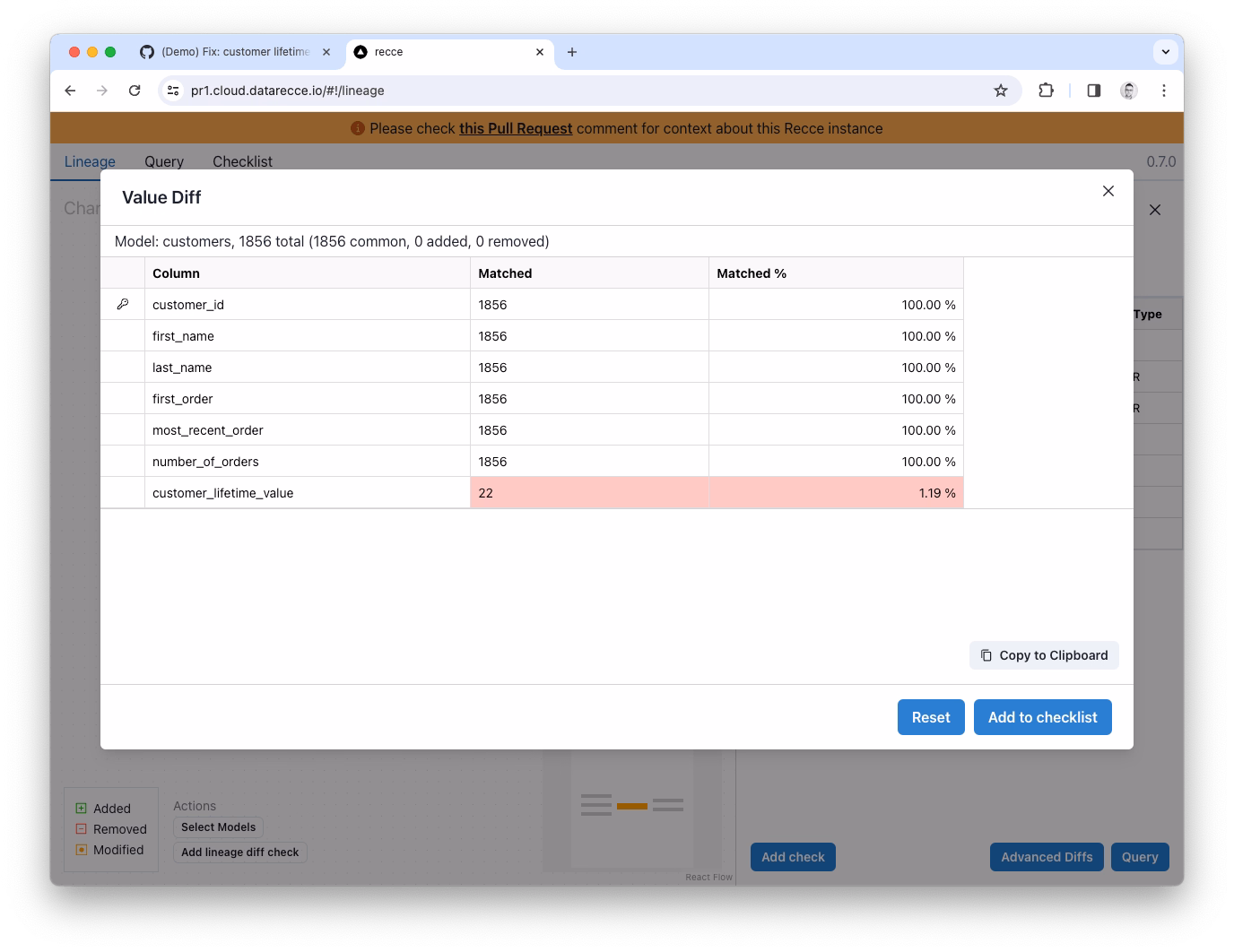
Task: Go back to the previous page
Action: [70, 91]
